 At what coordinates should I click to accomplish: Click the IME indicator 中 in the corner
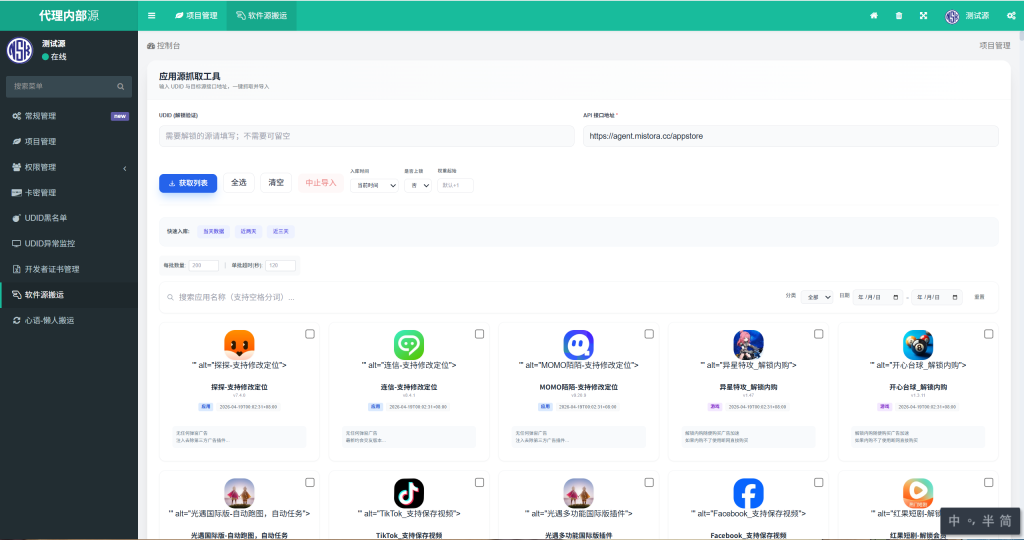point(955,520)
